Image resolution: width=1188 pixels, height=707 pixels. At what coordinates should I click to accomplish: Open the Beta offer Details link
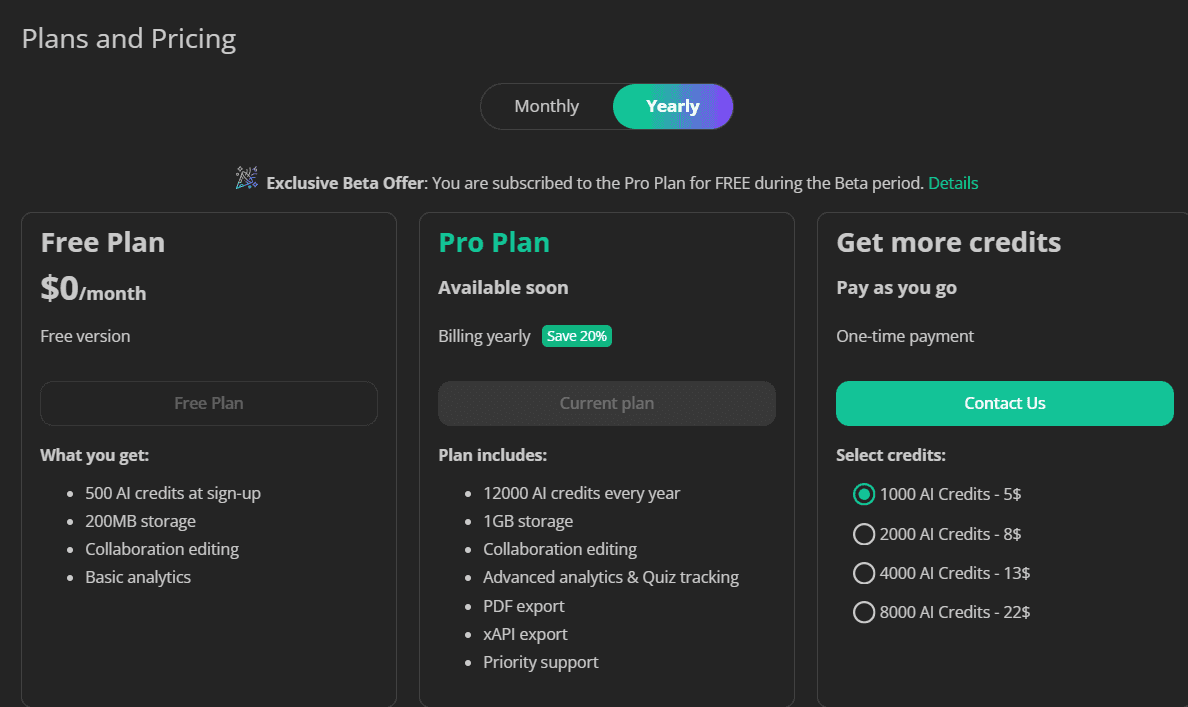(952, 183)
